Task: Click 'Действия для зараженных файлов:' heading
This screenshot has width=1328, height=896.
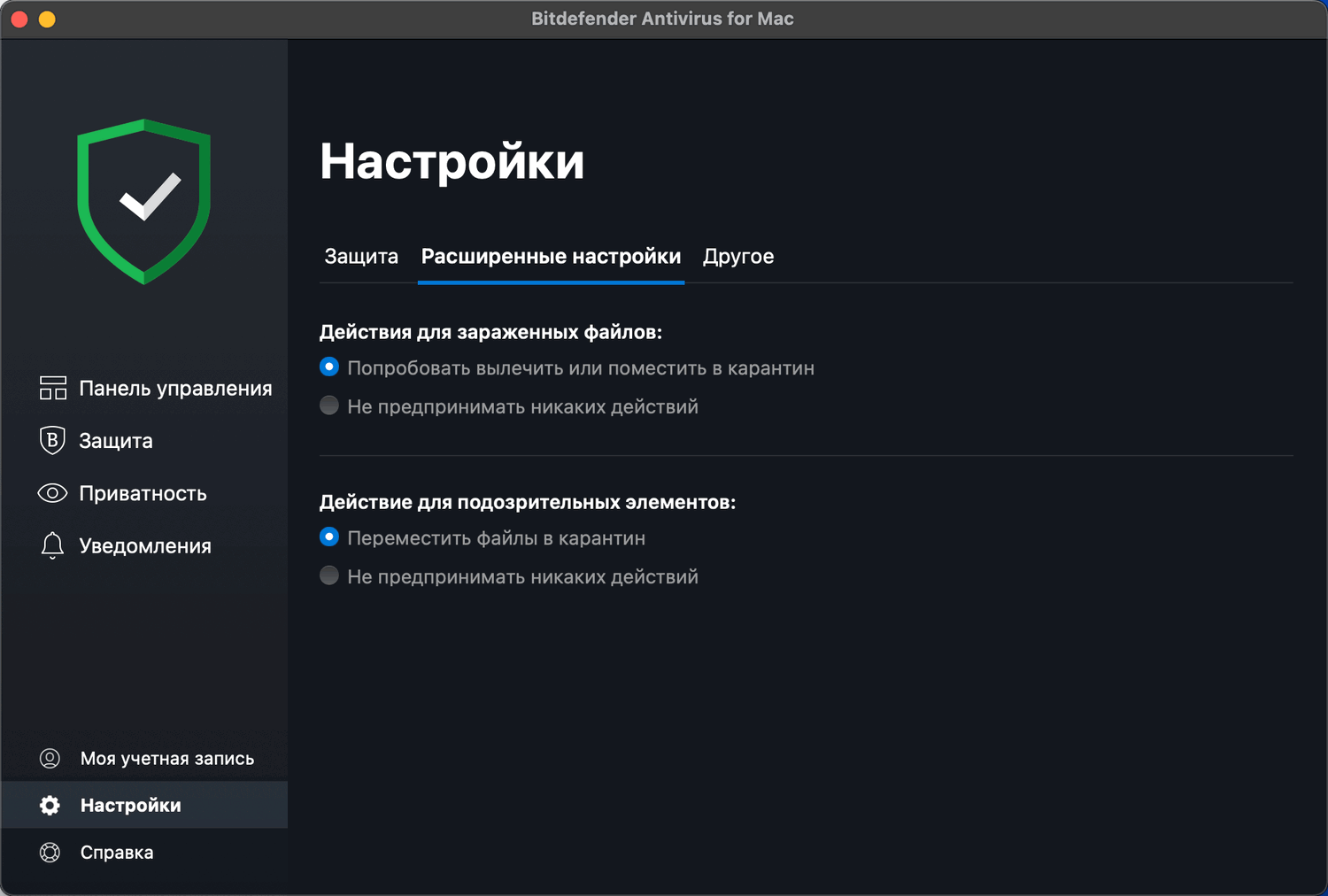Action: 491,332
